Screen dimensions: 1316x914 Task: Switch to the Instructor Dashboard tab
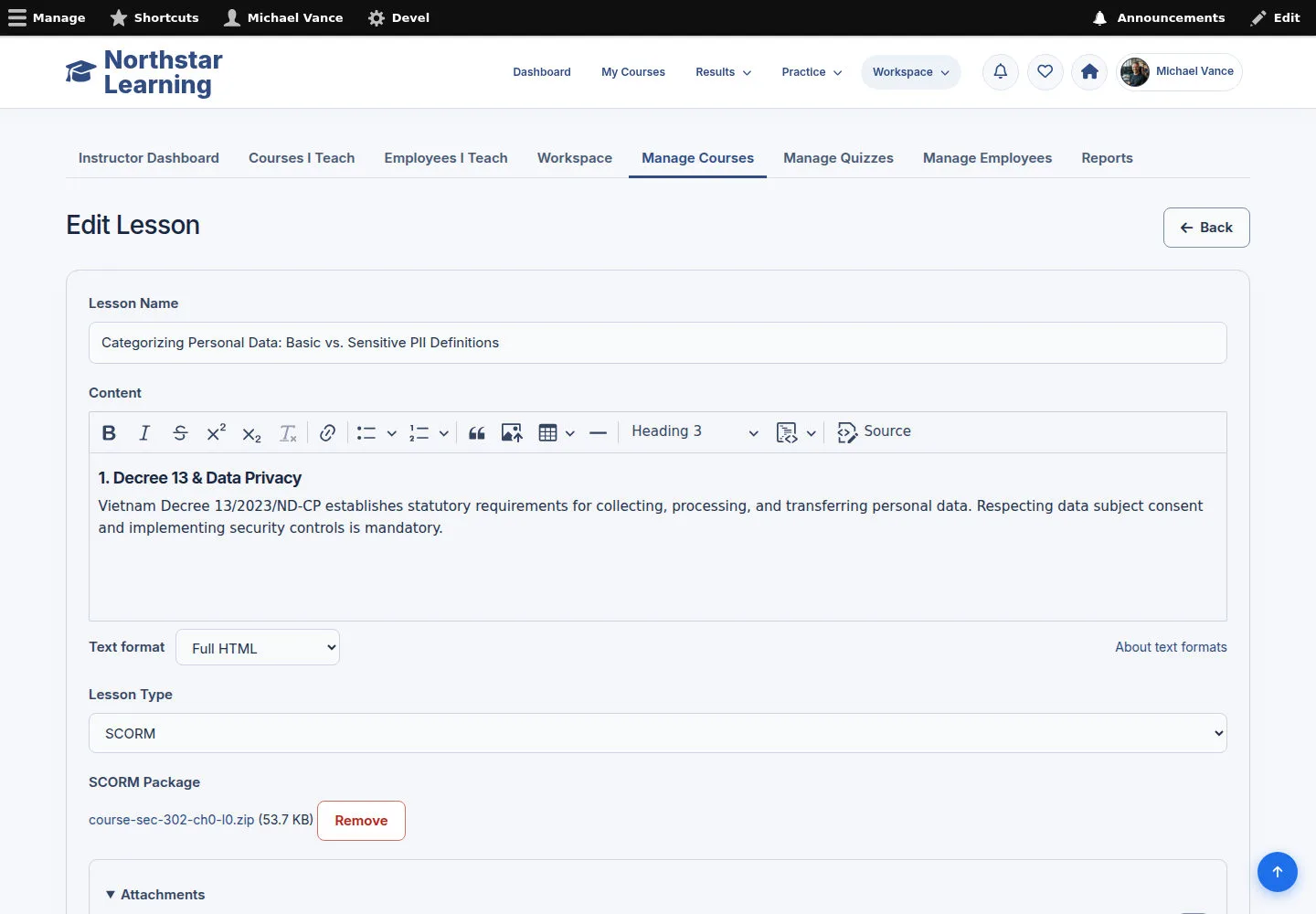click(x=149, y=158)
